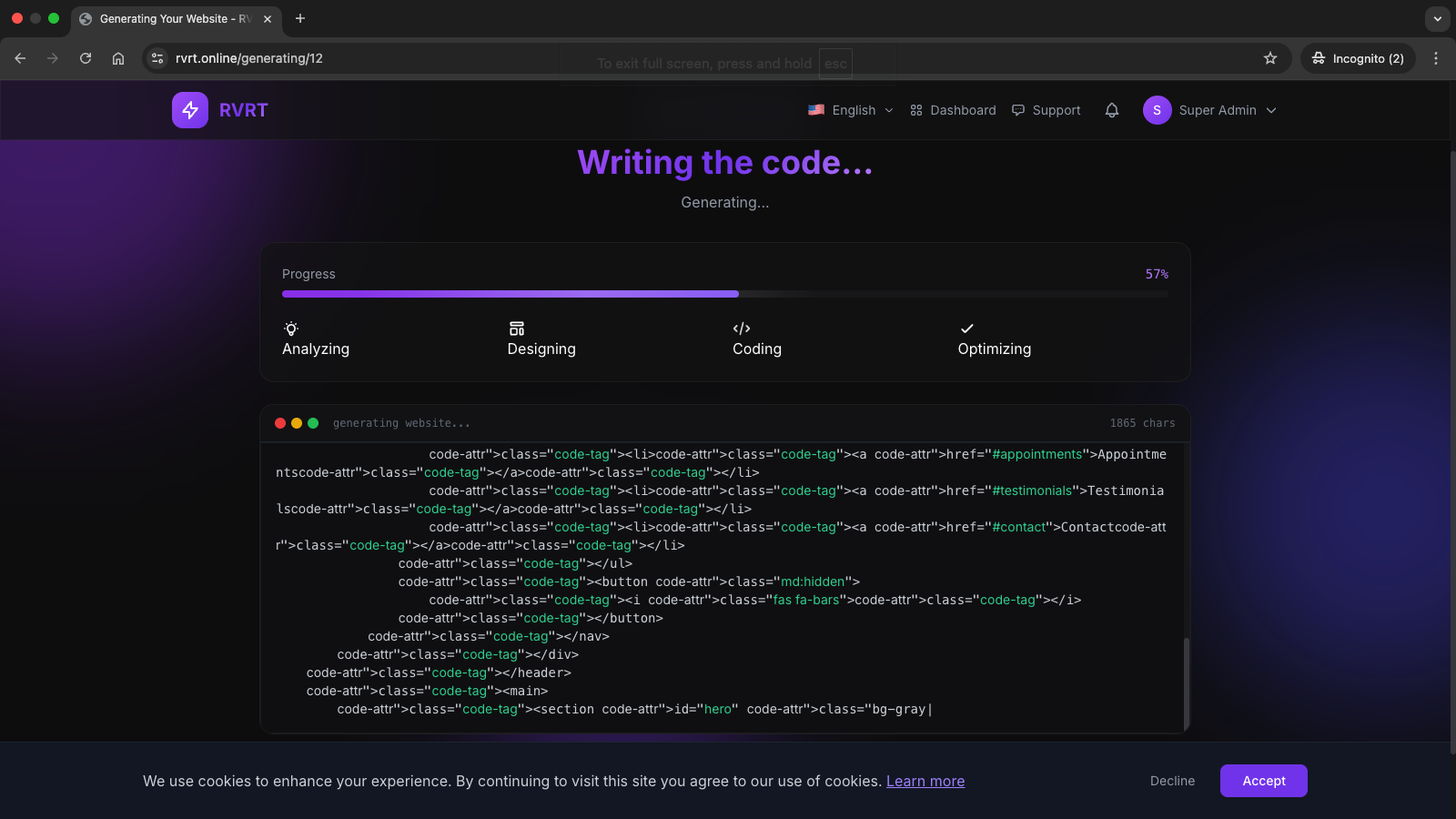Image resolution: width=1456 pixels, height=819 pixels.
Task: Click the browser reload icon
Action: [86, 58]
